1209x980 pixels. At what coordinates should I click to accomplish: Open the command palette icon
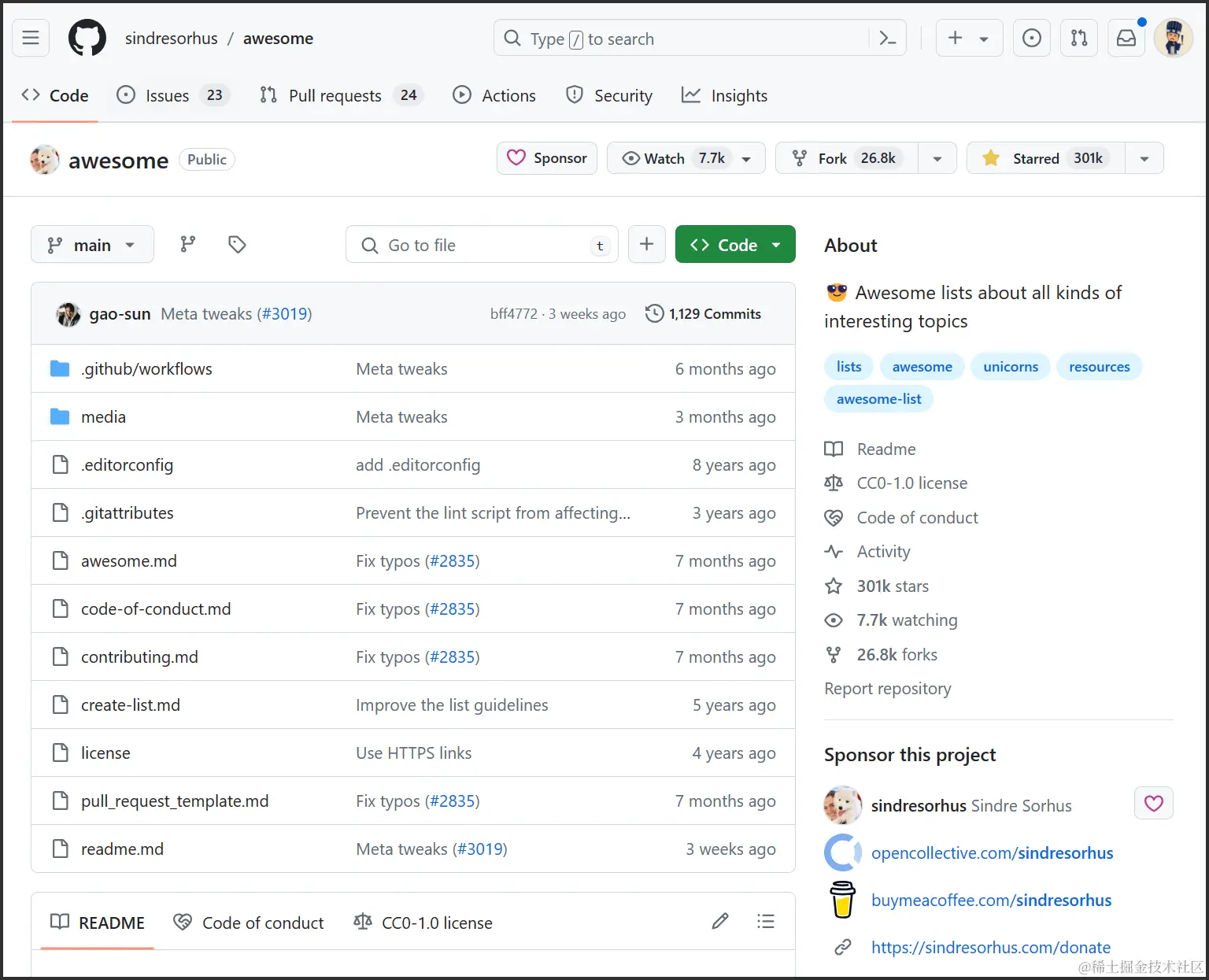coord(888,38)
